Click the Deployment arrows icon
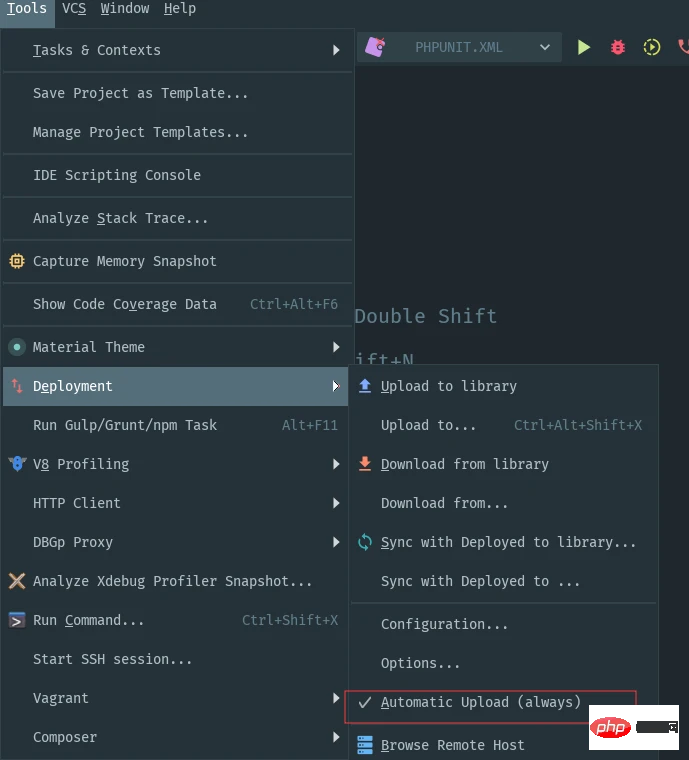The image size is (689, 760). [17, 386]
